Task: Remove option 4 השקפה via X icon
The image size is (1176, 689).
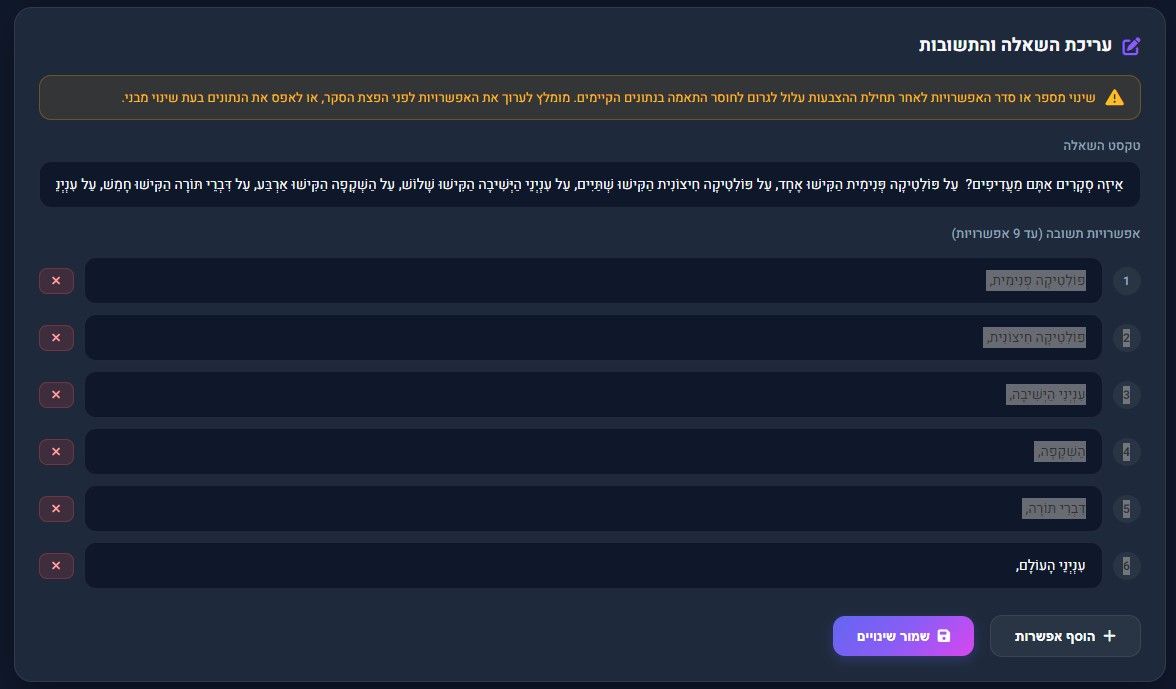Action: [x=56, y=451]
